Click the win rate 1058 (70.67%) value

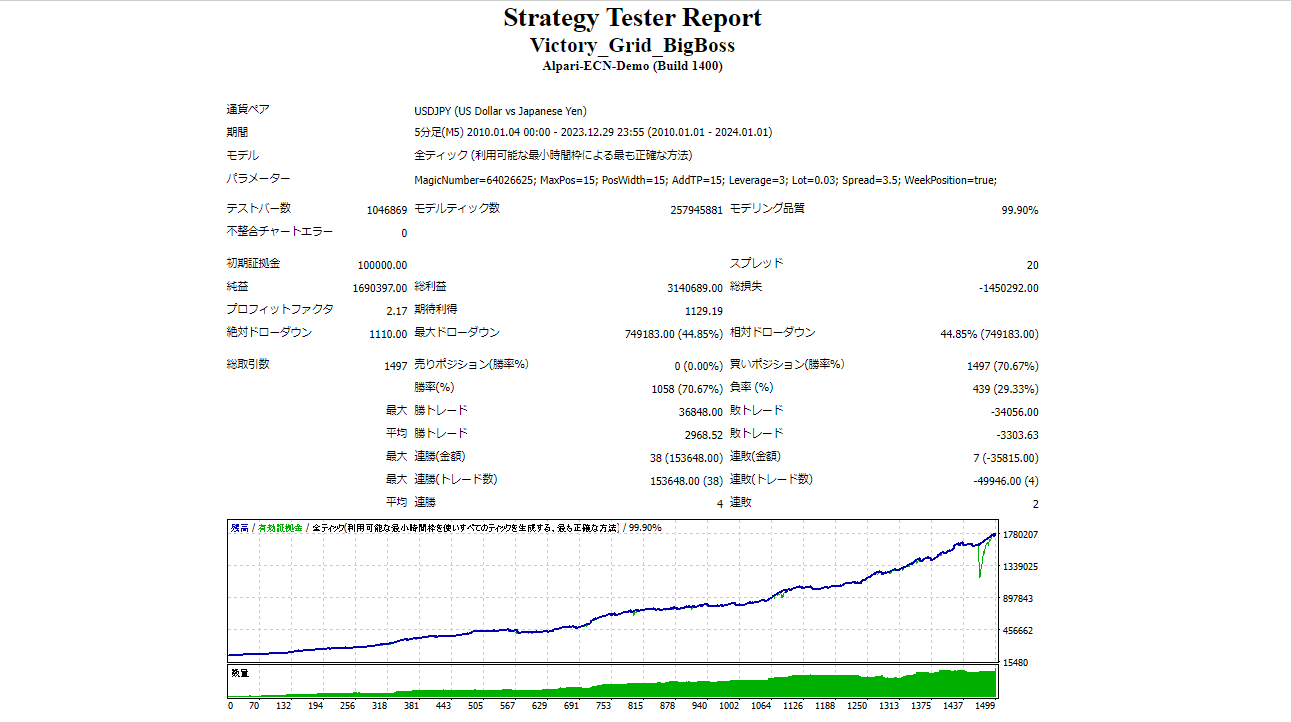click(686, 389)
